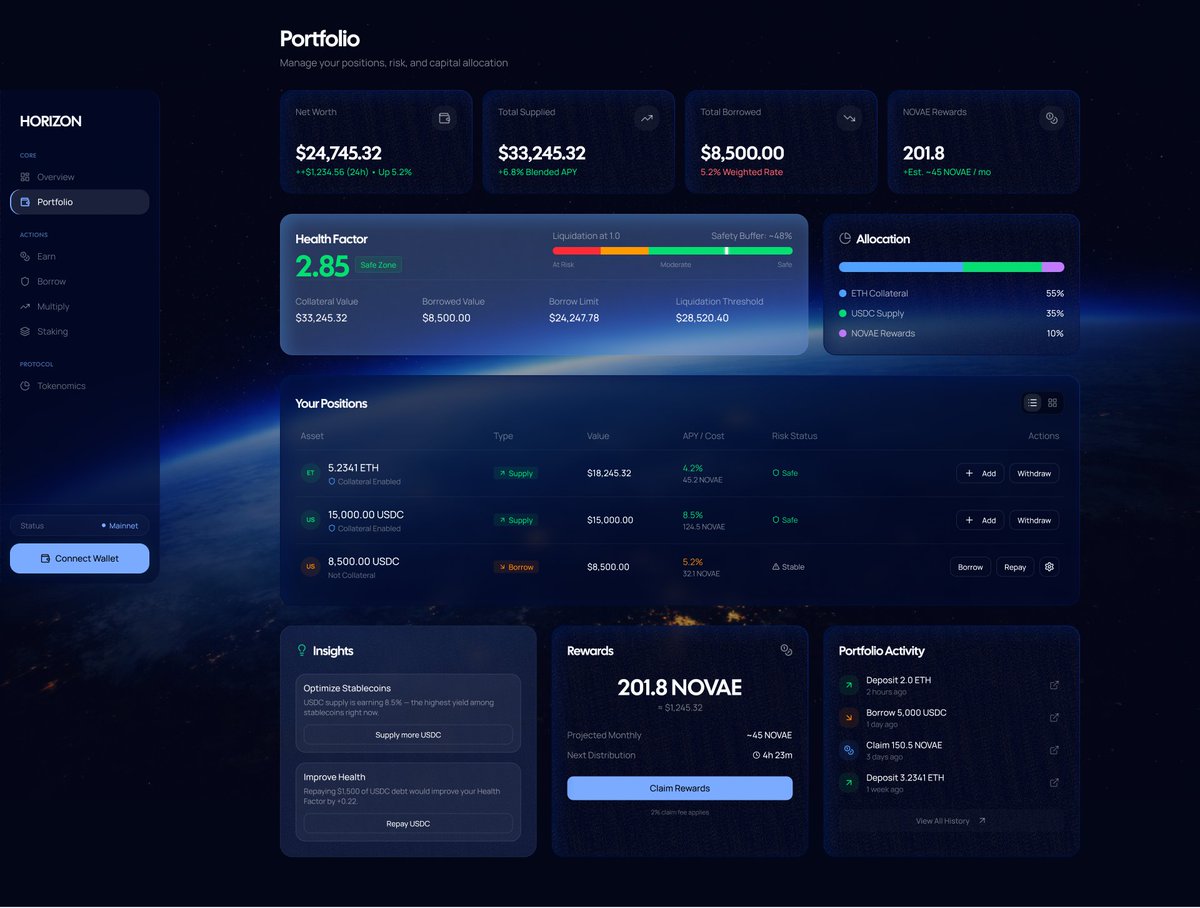Open external link for Deposit 3.2341 ETH
The height and width of the screenshot is (908, 1200).
(x=1054, y=783)
